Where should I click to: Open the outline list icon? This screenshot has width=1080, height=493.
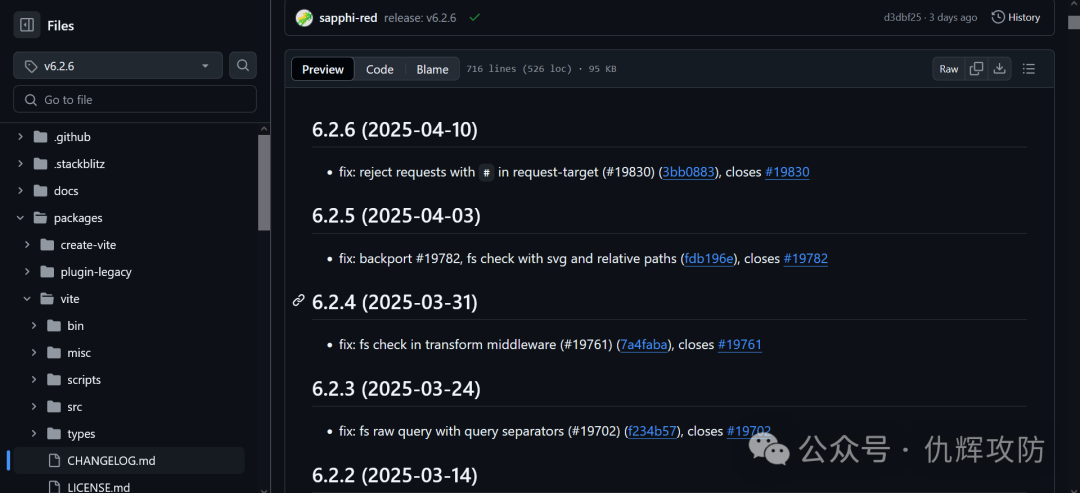[x=1028, y=69]
